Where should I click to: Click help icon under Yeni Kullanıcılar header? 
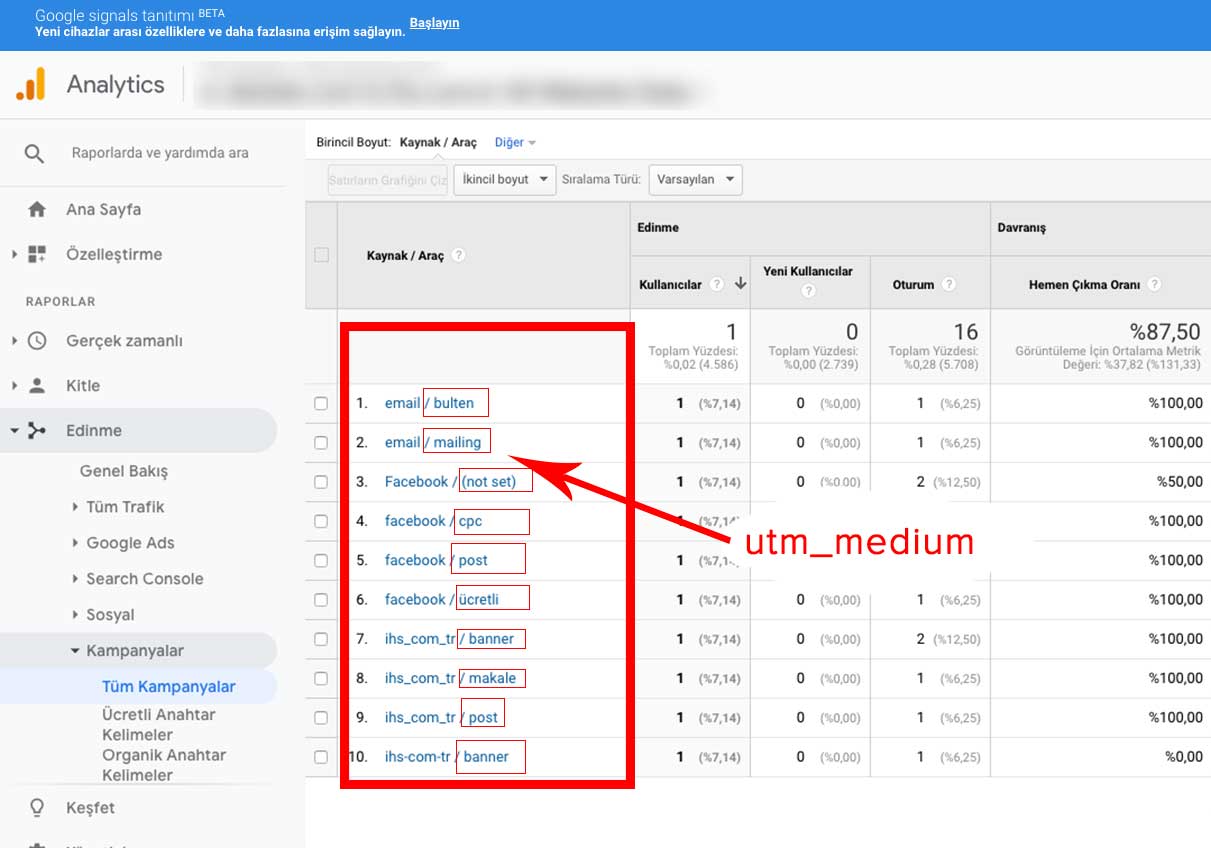coord(808,291)
